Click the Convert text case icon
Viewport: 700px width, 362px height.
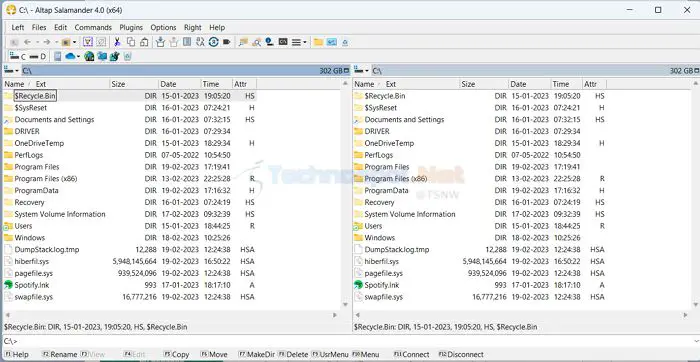[x=200, y=42]
